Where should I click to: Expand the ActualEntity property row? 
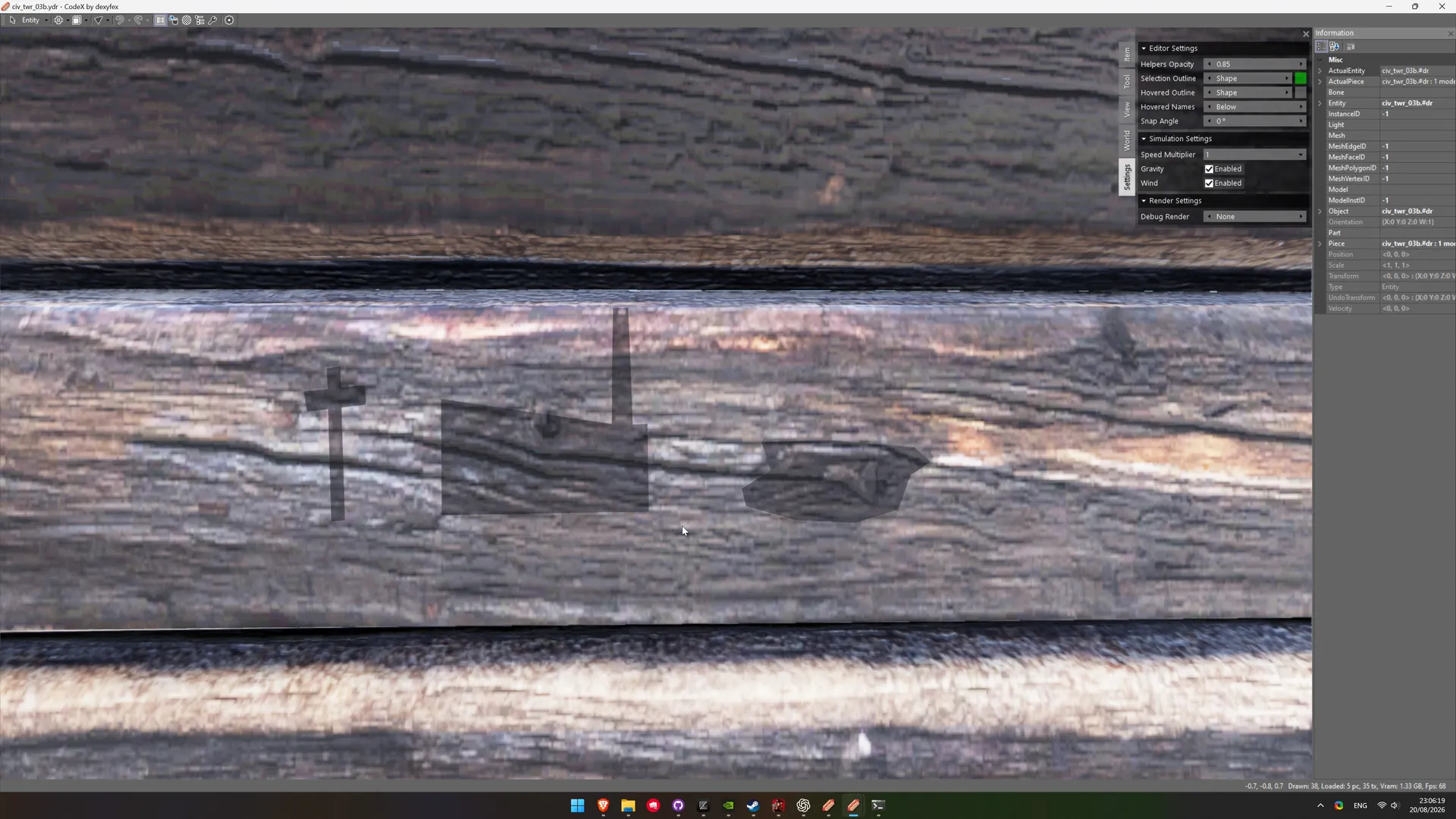point(1319,71)
